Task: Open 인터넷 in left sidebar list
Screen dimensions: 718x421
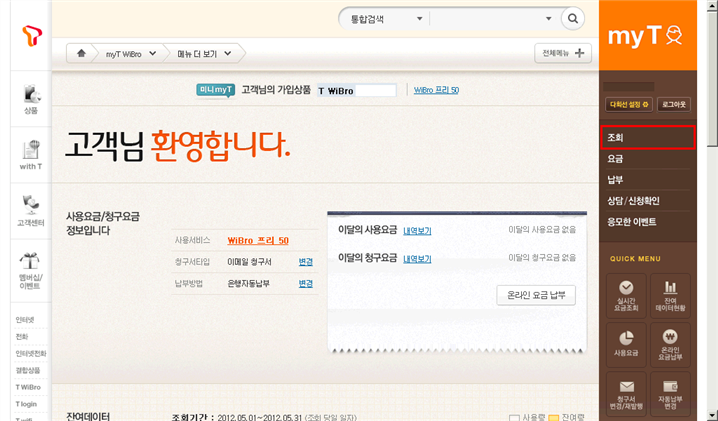Action: (25, 320)
